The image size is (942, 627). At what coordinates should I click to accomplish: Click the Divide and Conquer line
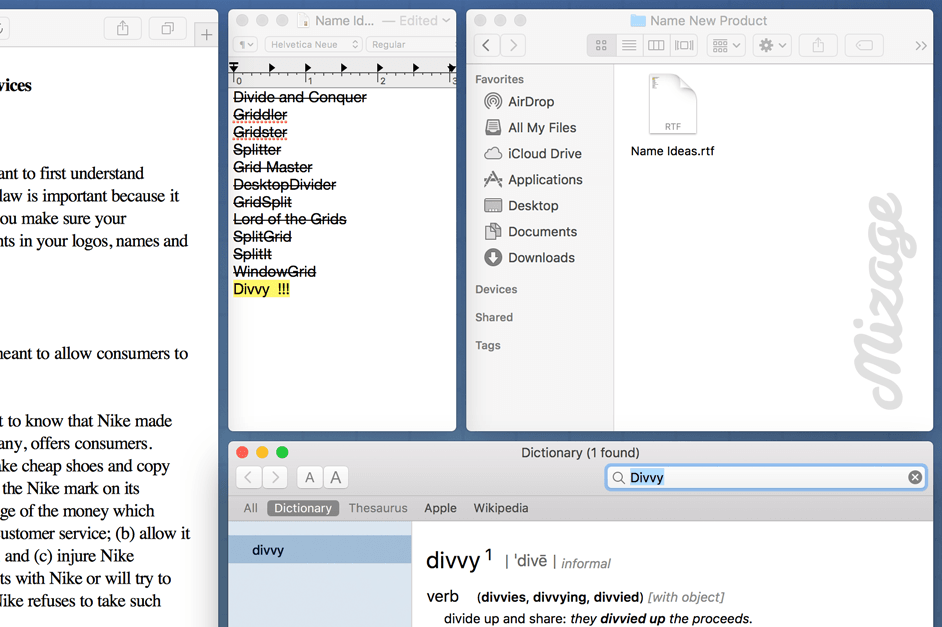[300, 97]
